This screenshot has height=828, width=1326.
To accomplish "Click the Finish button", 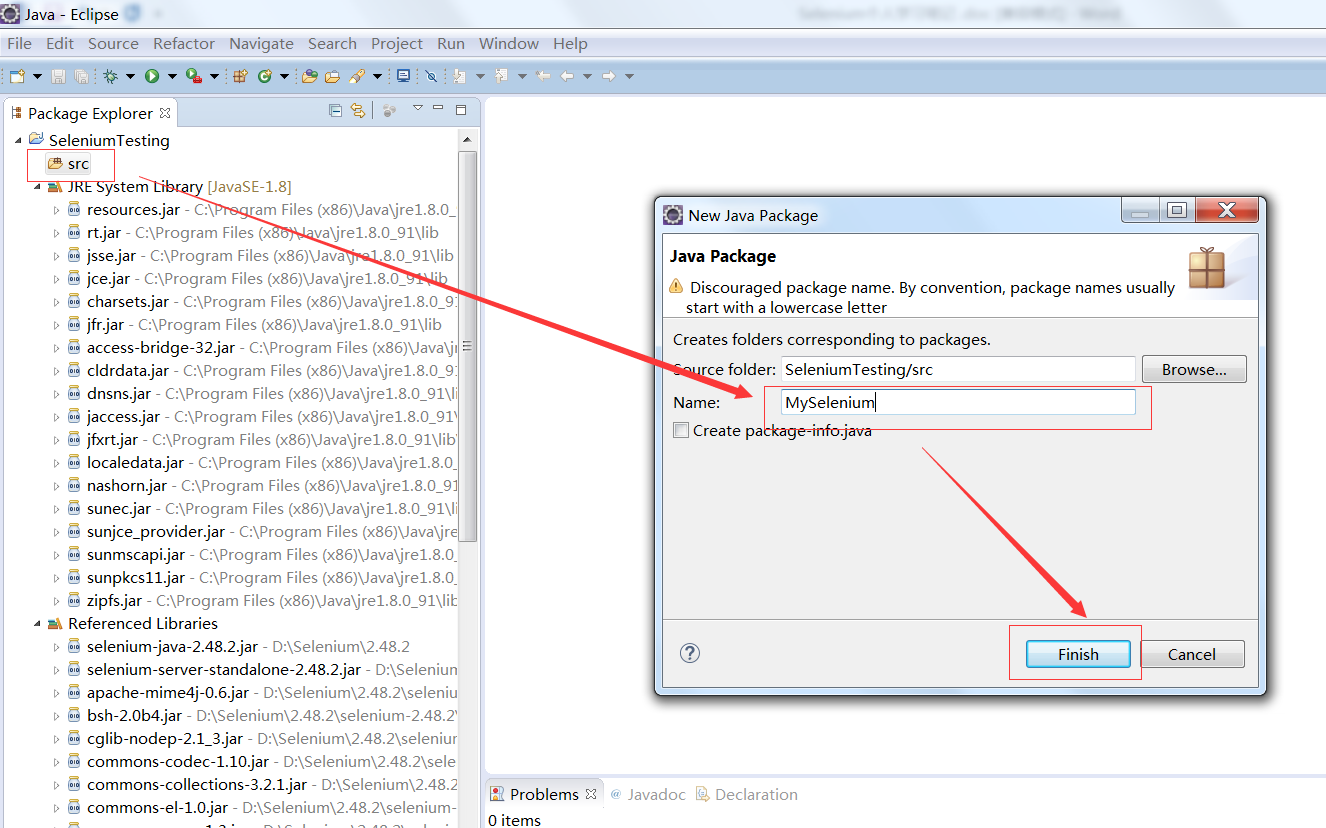I will (1078, 654).
